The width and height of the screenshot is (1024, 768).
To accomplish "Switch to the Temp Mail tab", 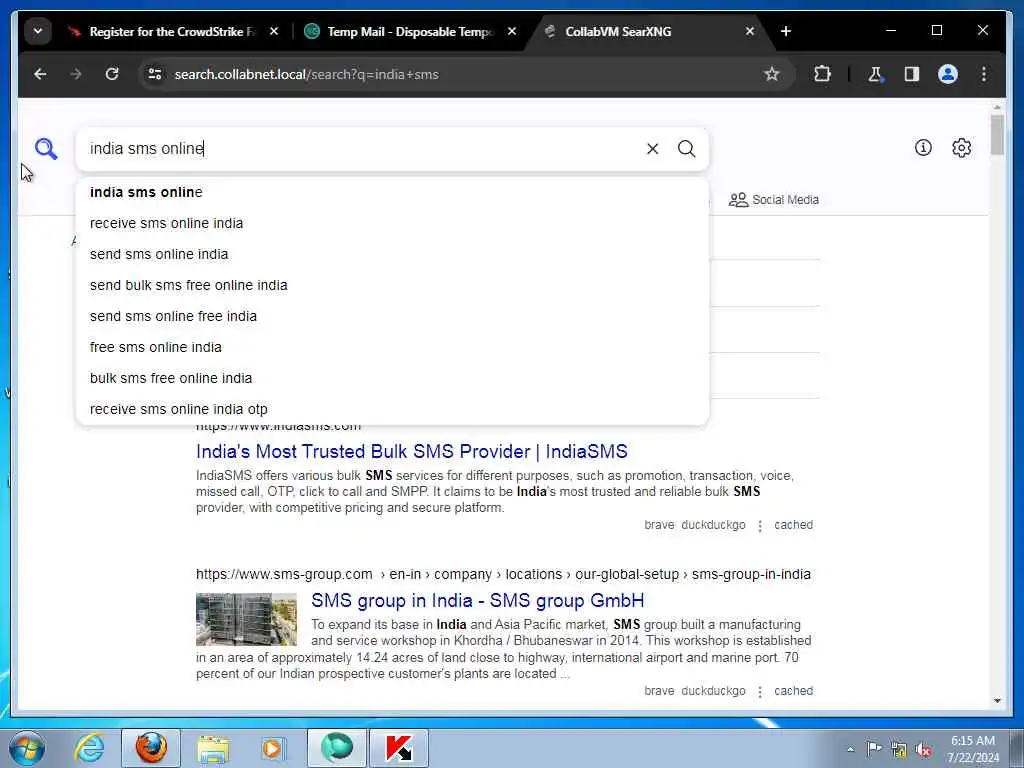I will (410, 31).
